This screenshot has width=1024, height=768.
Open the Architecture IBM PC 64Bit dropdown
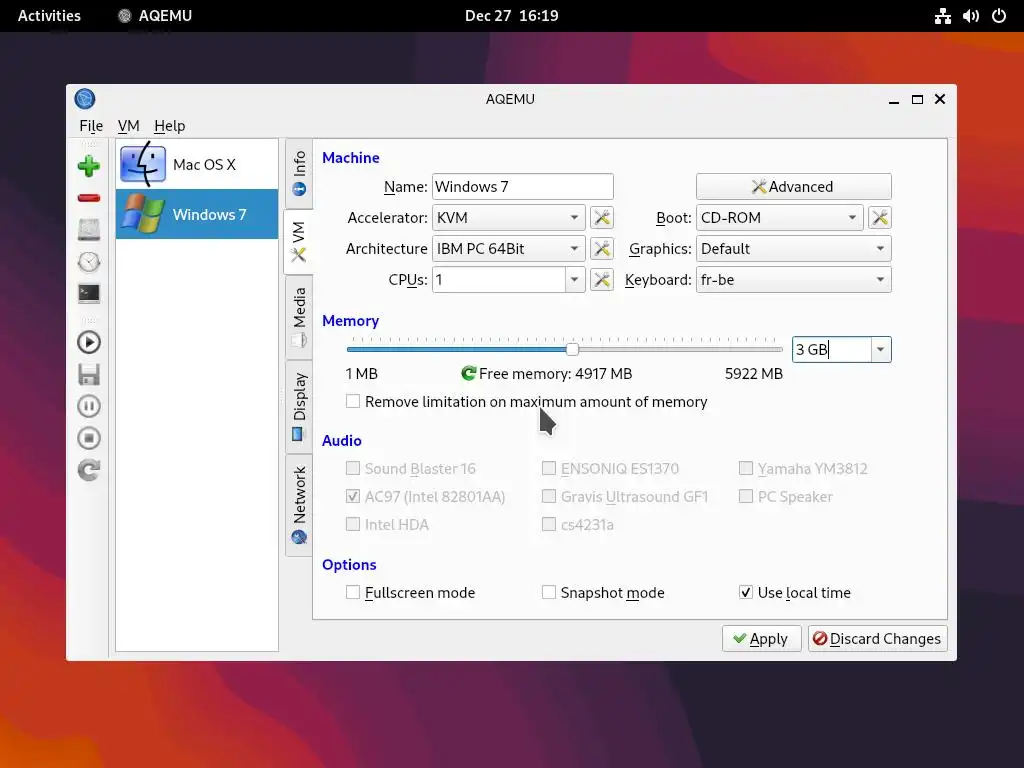pos(508,248)
